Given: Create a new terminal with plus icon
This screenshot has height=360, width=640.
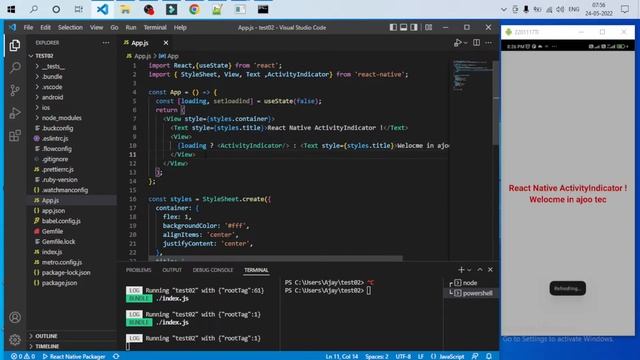Looking at the screenshot, I should coord(461,270).
